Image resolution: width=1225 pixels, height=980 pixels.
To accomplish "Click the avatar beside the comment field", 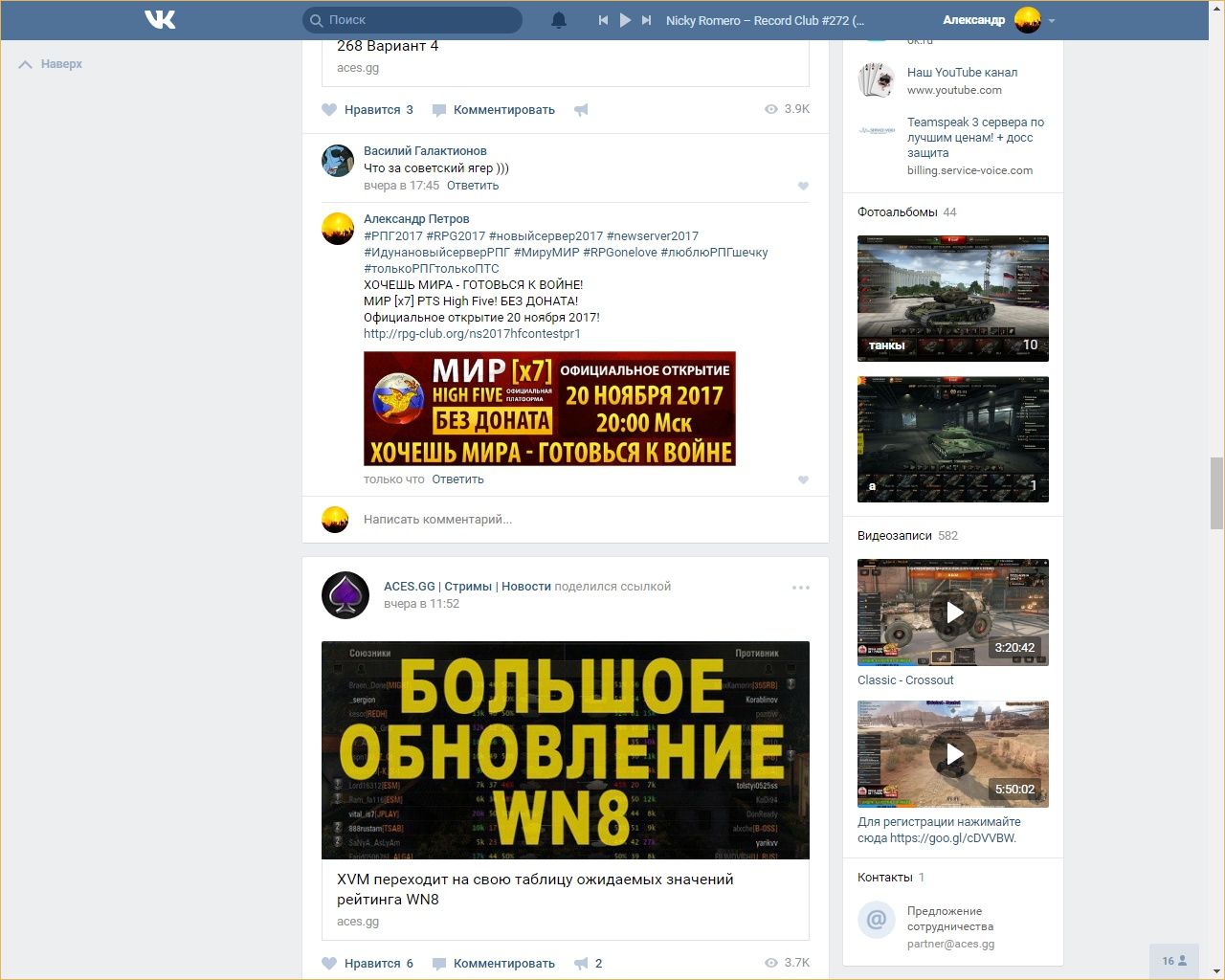I will click(335, 520).
